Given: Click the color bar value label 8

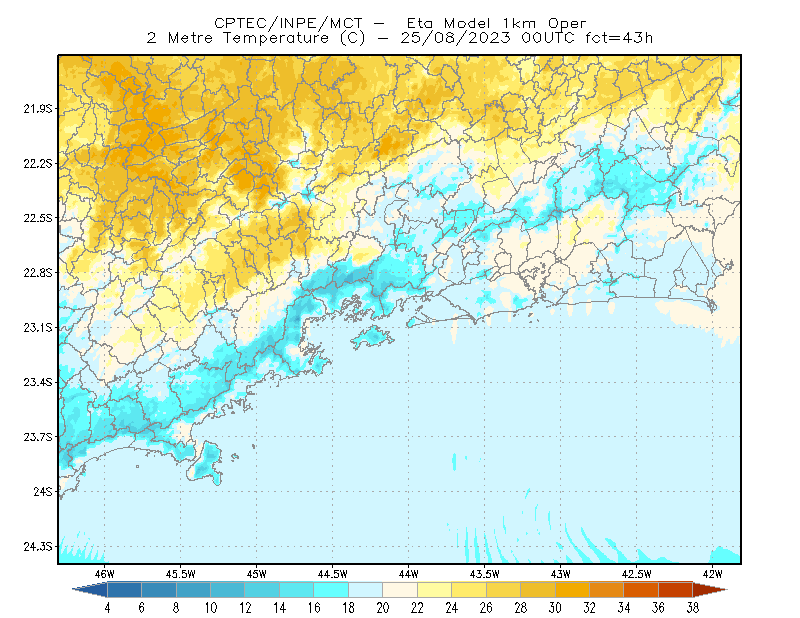Looking at the screenshot, I should pyautogui.click(x=177, y=608).
